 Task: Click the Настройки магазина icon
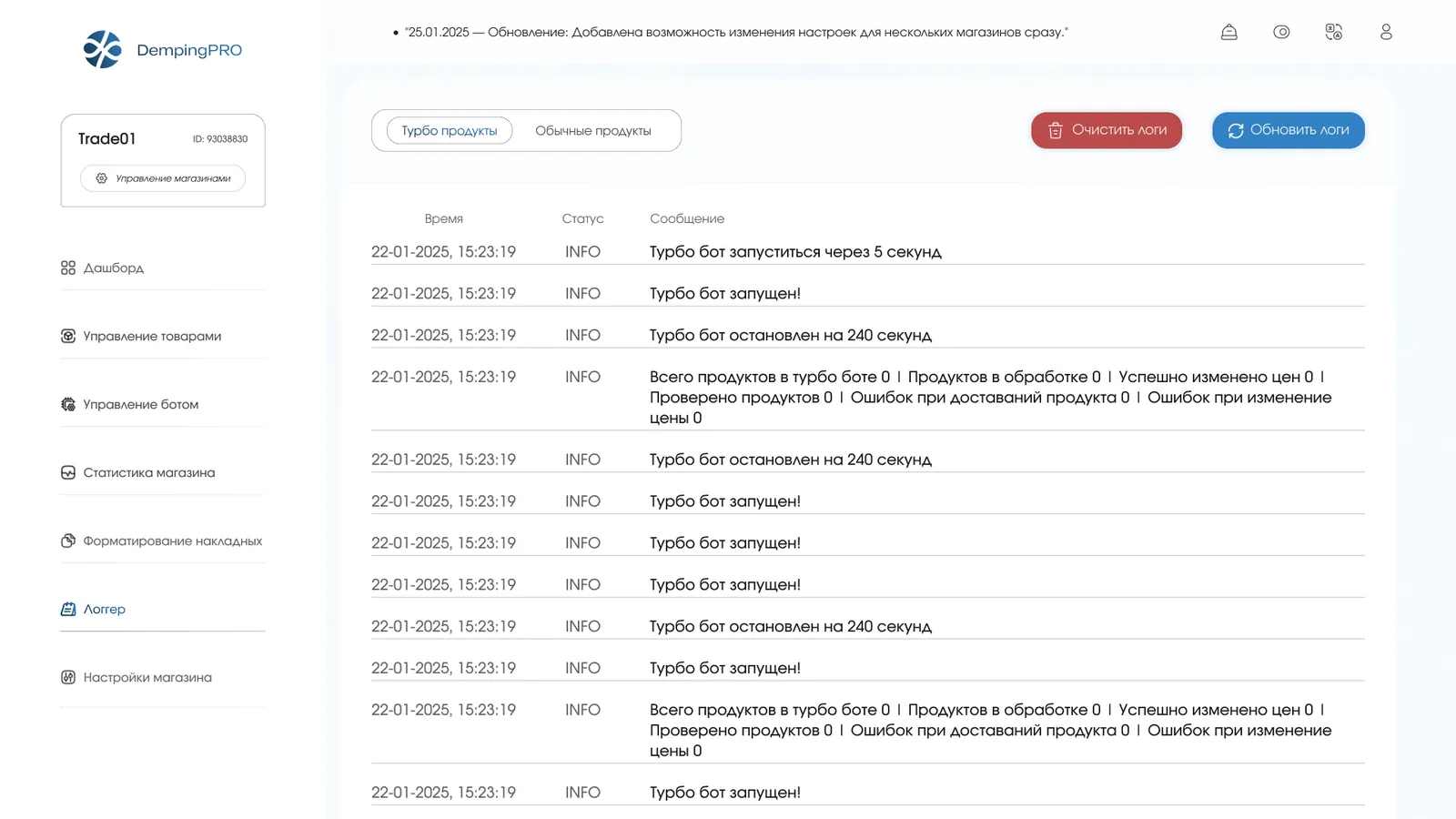coord(68,677)
